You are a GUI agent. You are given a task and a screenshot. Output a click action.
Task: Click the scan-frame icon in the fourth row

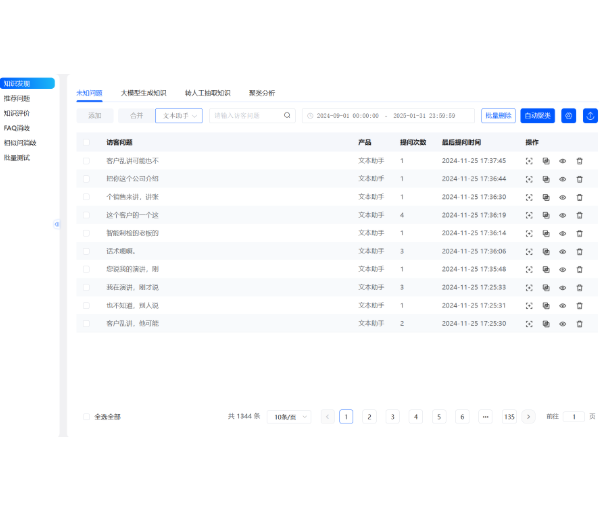[529, 215]
